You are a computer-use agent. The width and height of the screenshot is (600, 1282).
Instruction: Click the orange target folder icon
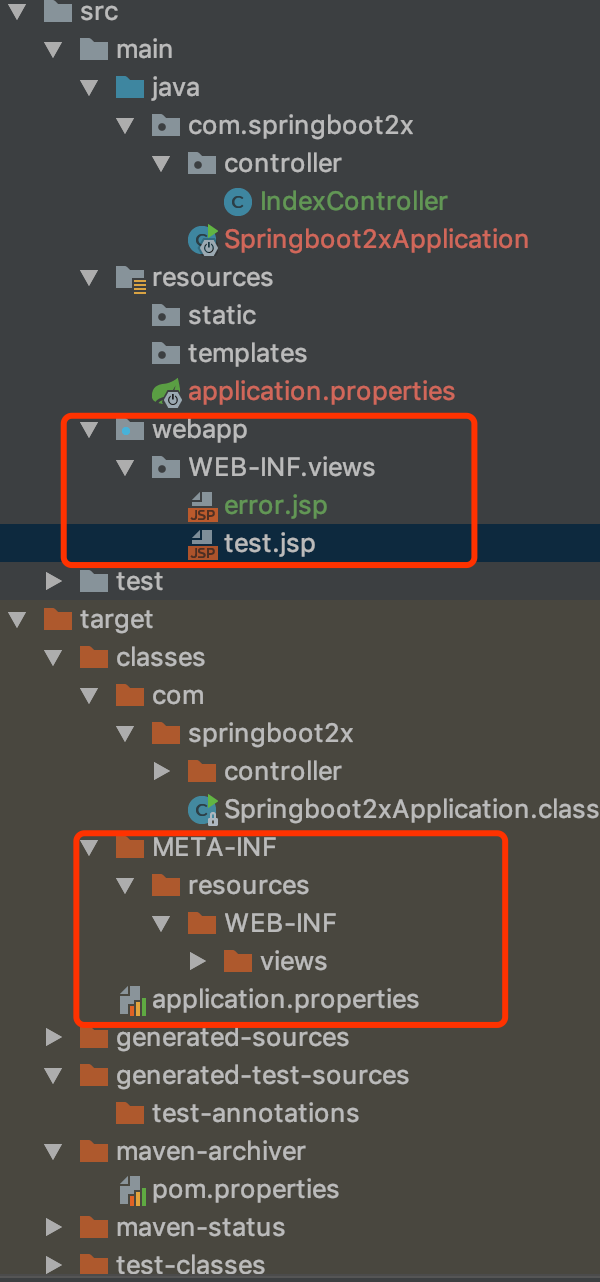point(58,620)
